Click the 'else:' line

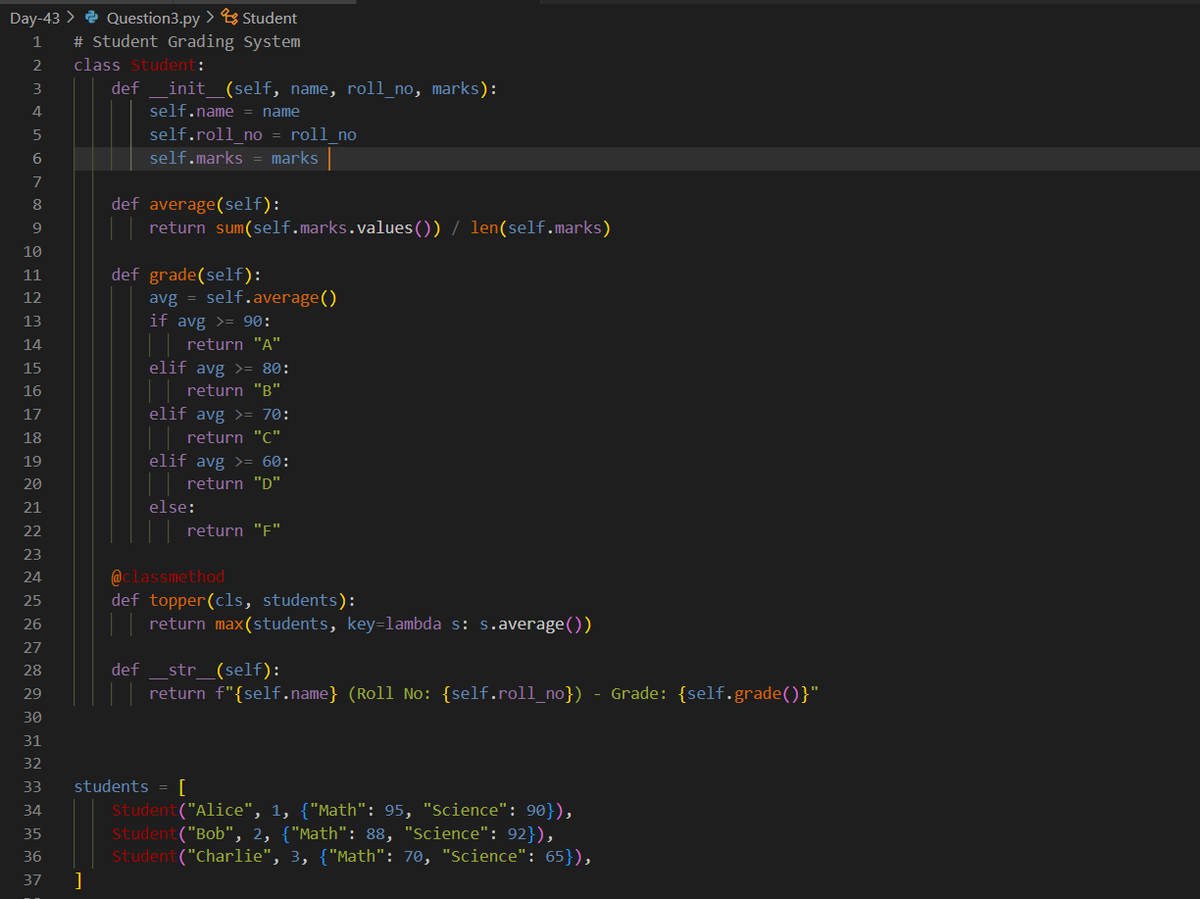pos(172,507)
